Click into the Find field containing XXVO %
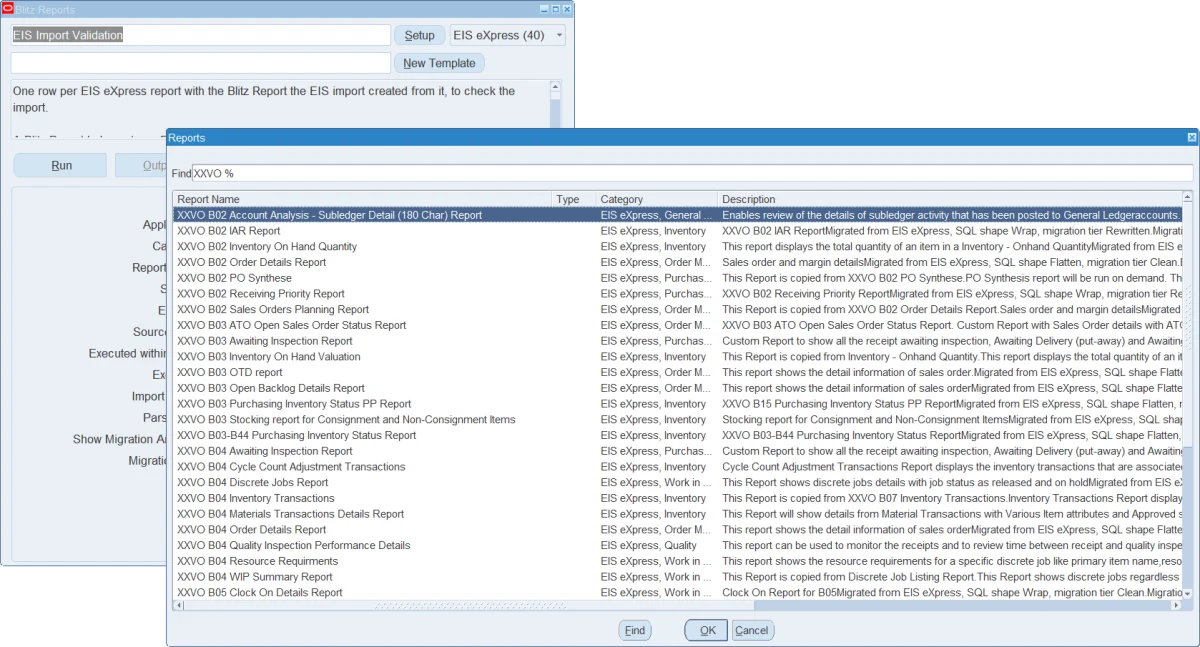 692,173
